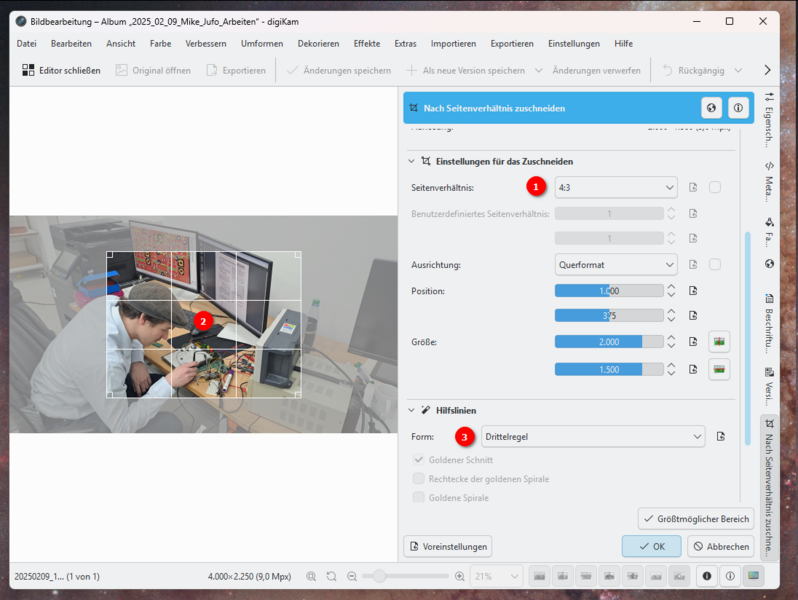The height and width of the screenshot is (600, 798).
Task: Reset the Größe 1.500 height to default
Action: click(693, 369)
